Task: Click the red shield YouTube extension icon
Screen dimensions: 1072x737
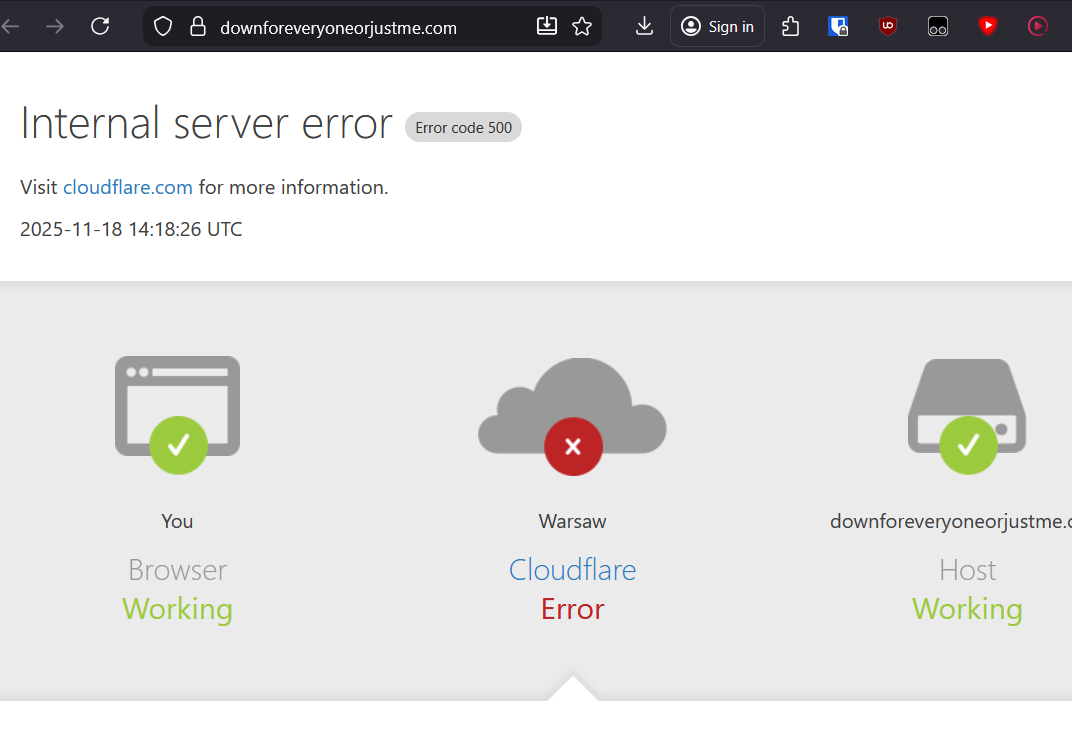Action: [x=988, y=27]
